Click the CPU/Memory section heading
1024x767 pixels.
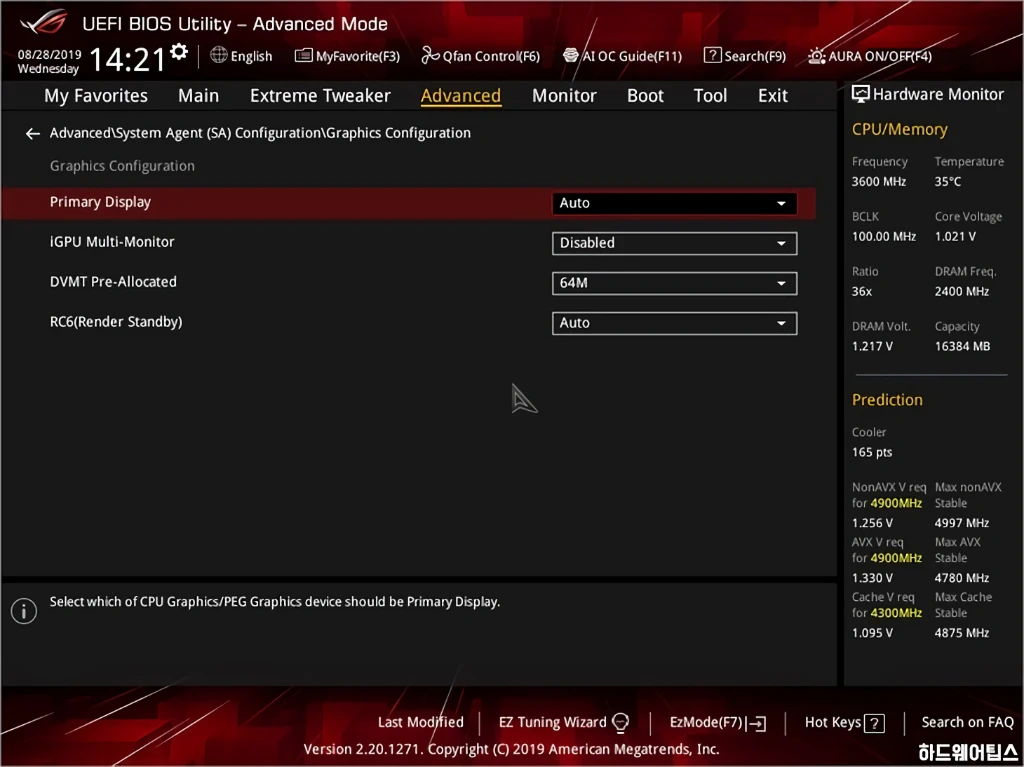point(899,129)
